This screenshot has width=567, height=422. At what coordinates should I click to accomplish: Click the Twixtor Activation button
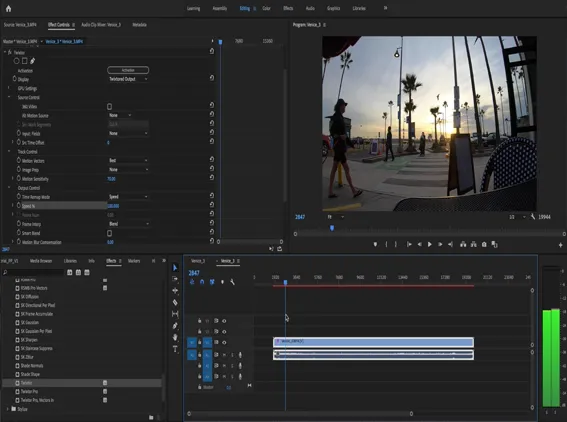(128, 70)
